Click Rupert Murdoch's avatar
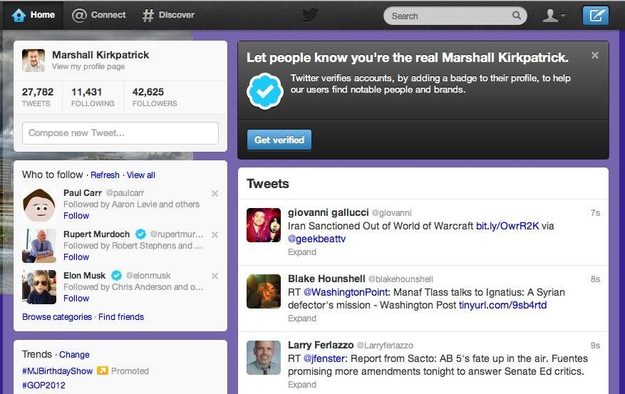This screenshot has width=625, height=394. 39,246
